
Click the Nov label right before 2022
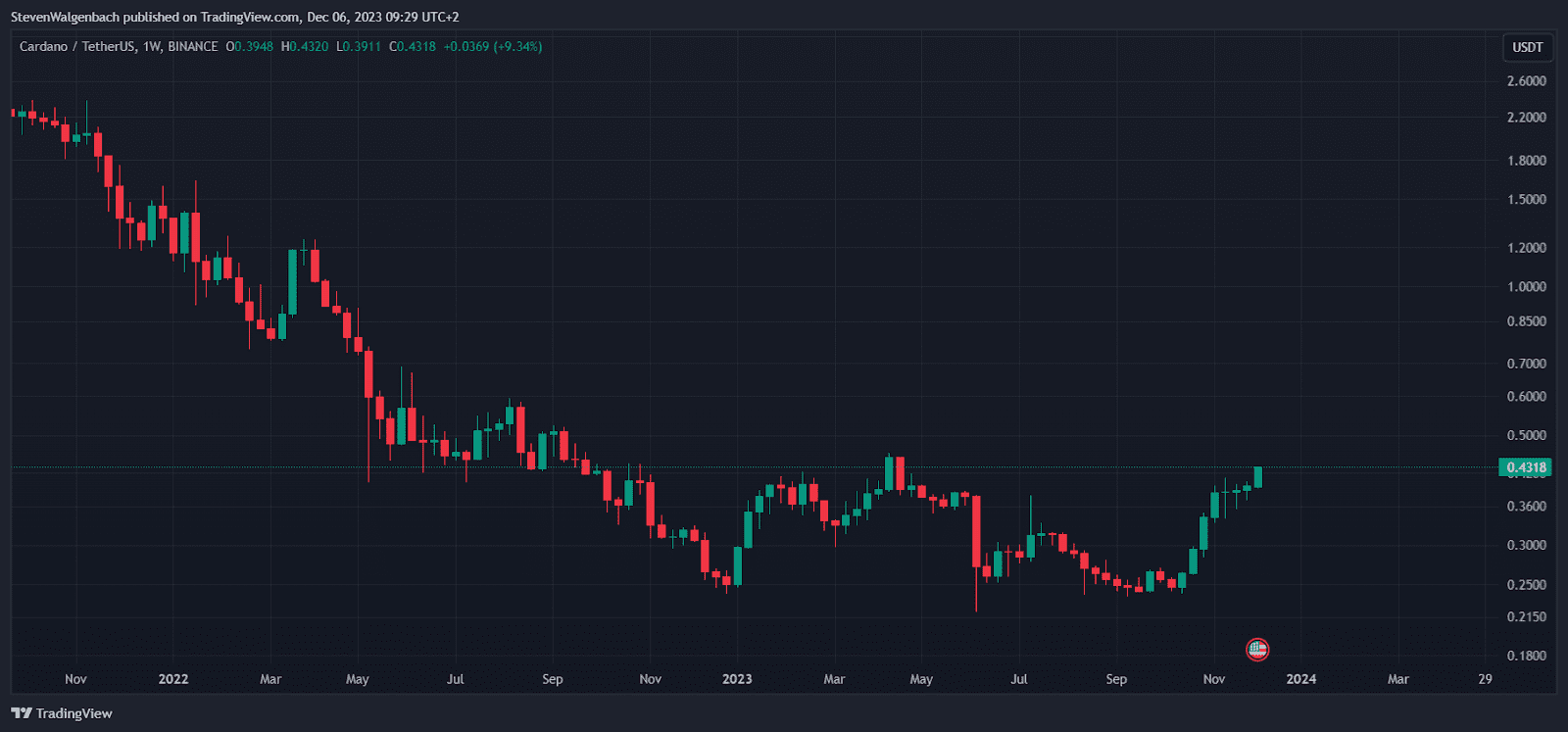(x=75, y=679)
